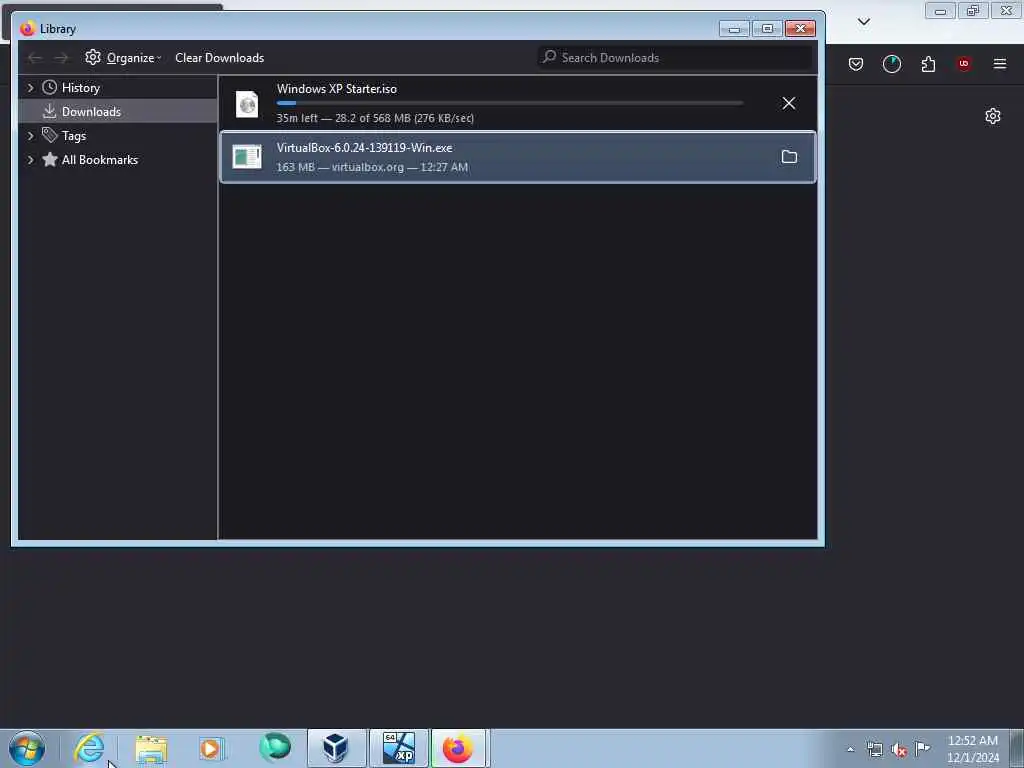Maximize the Library window
Image resolution: width=1024 pixels, height=768 pixels.
pos(767,29)
